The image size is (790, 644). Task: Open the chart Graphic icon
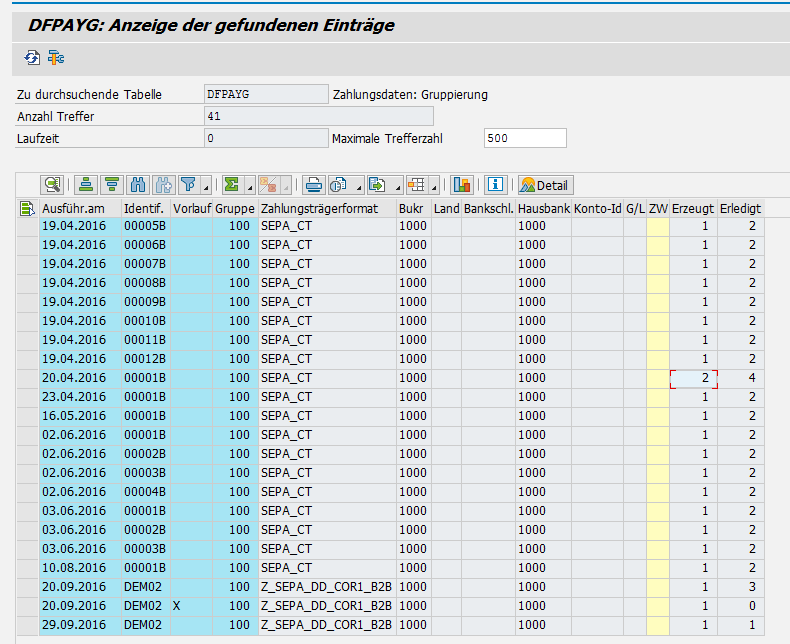click(461, 185)
